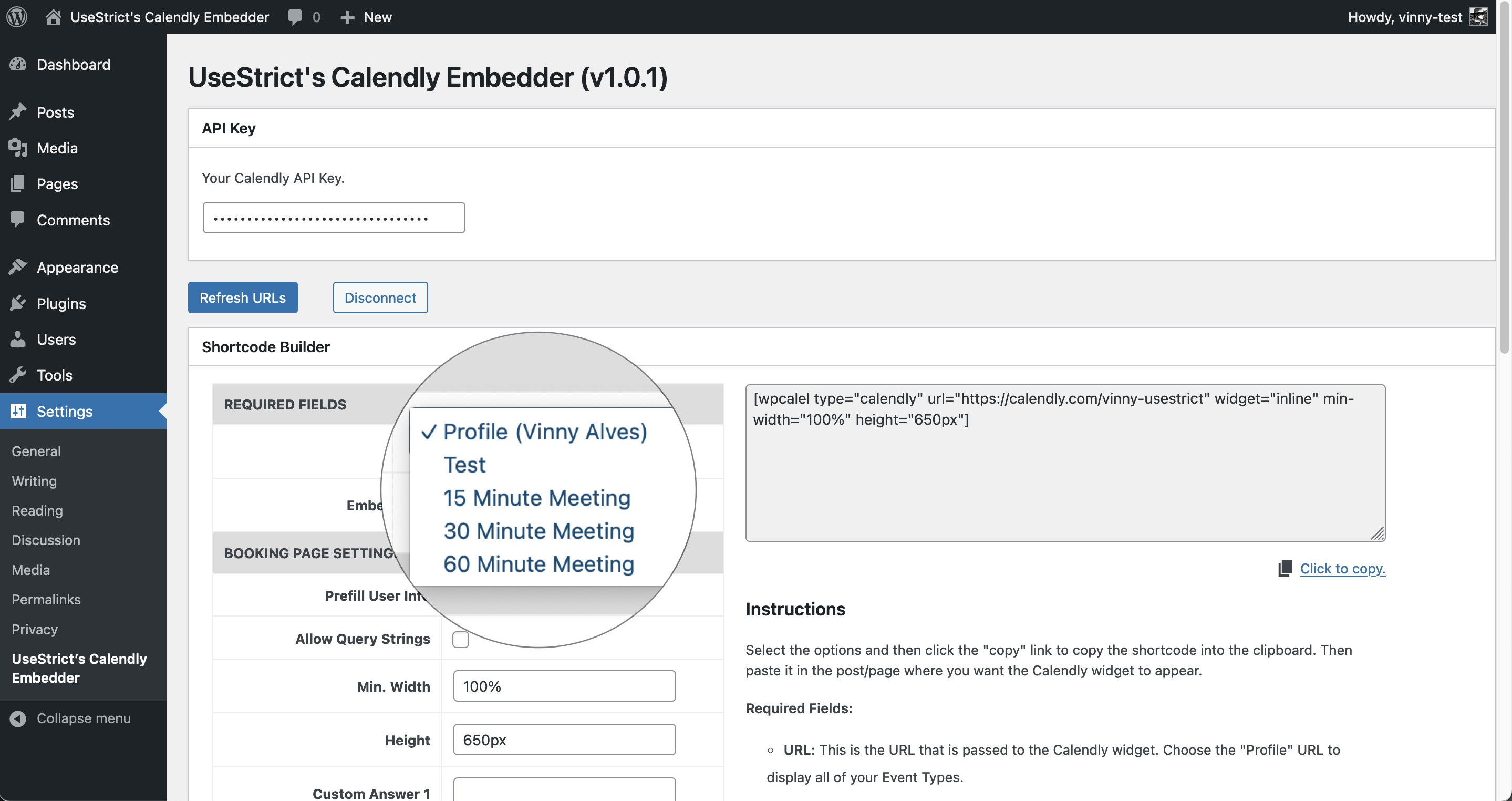Select Profile (Vinny Alves) option

(x=545, y=432)
